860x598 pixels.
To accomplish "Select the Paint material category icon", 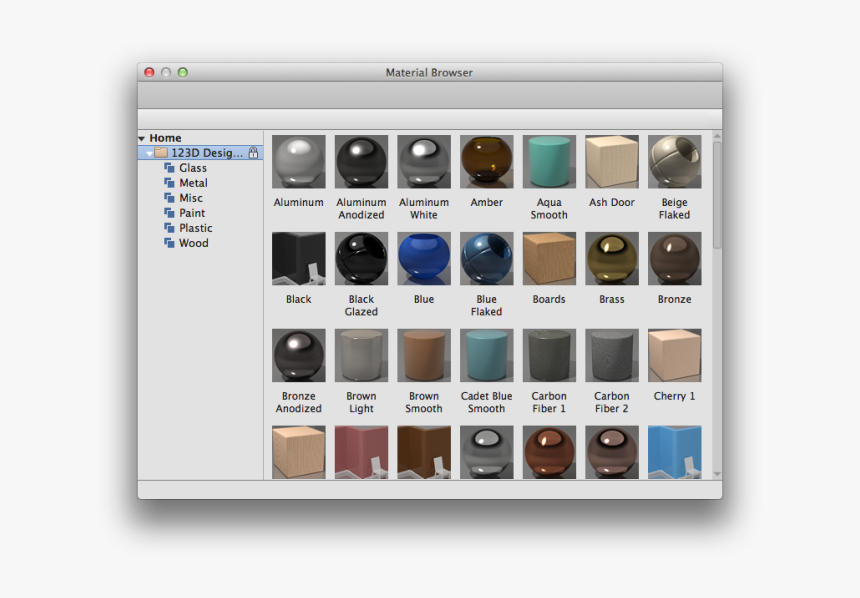I will (x=168, y=213).
